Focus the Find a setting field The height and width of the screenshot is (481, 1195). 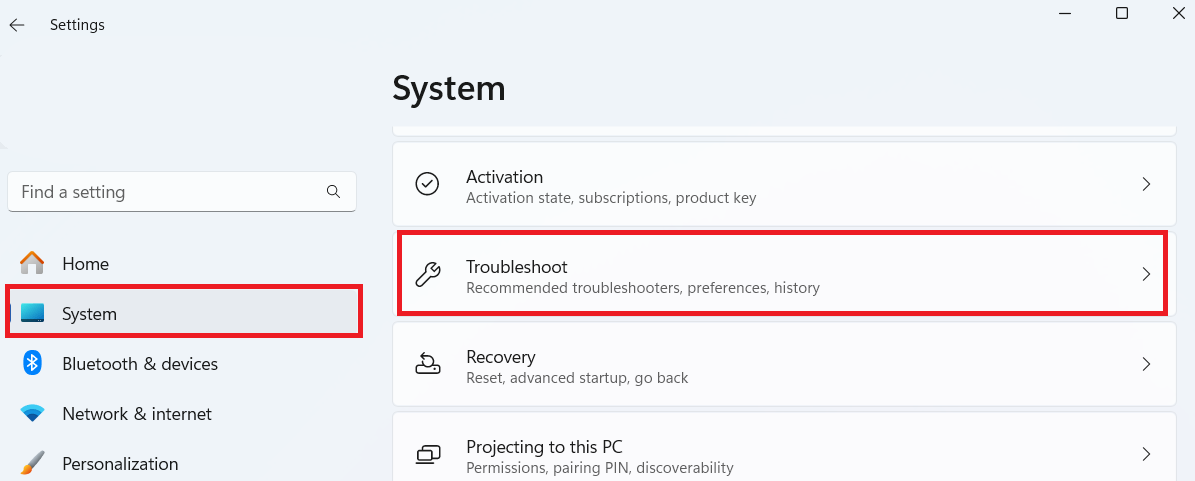coord(165,191)
